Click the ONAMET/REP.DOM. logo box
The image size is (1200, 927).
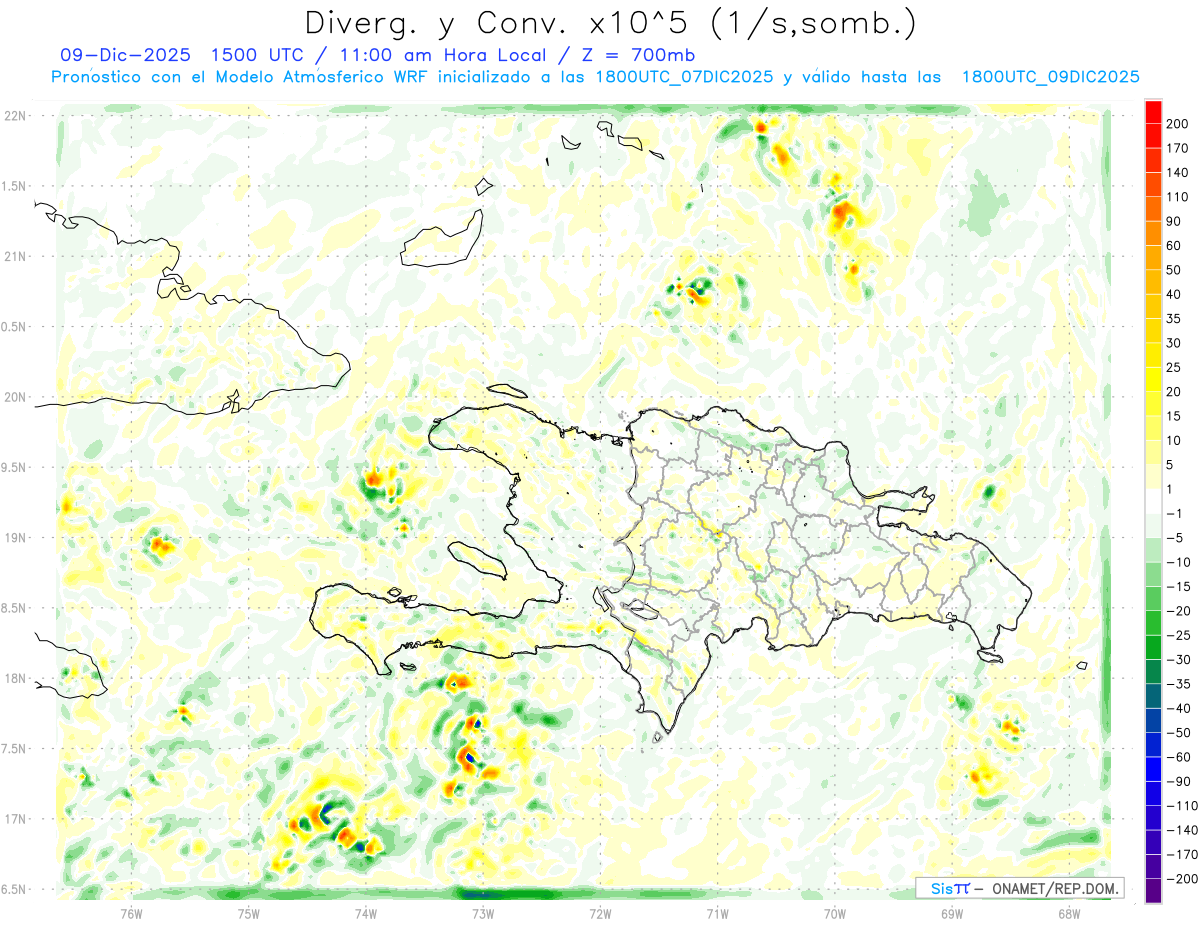pyautogui.click(x=1020, y=888)
